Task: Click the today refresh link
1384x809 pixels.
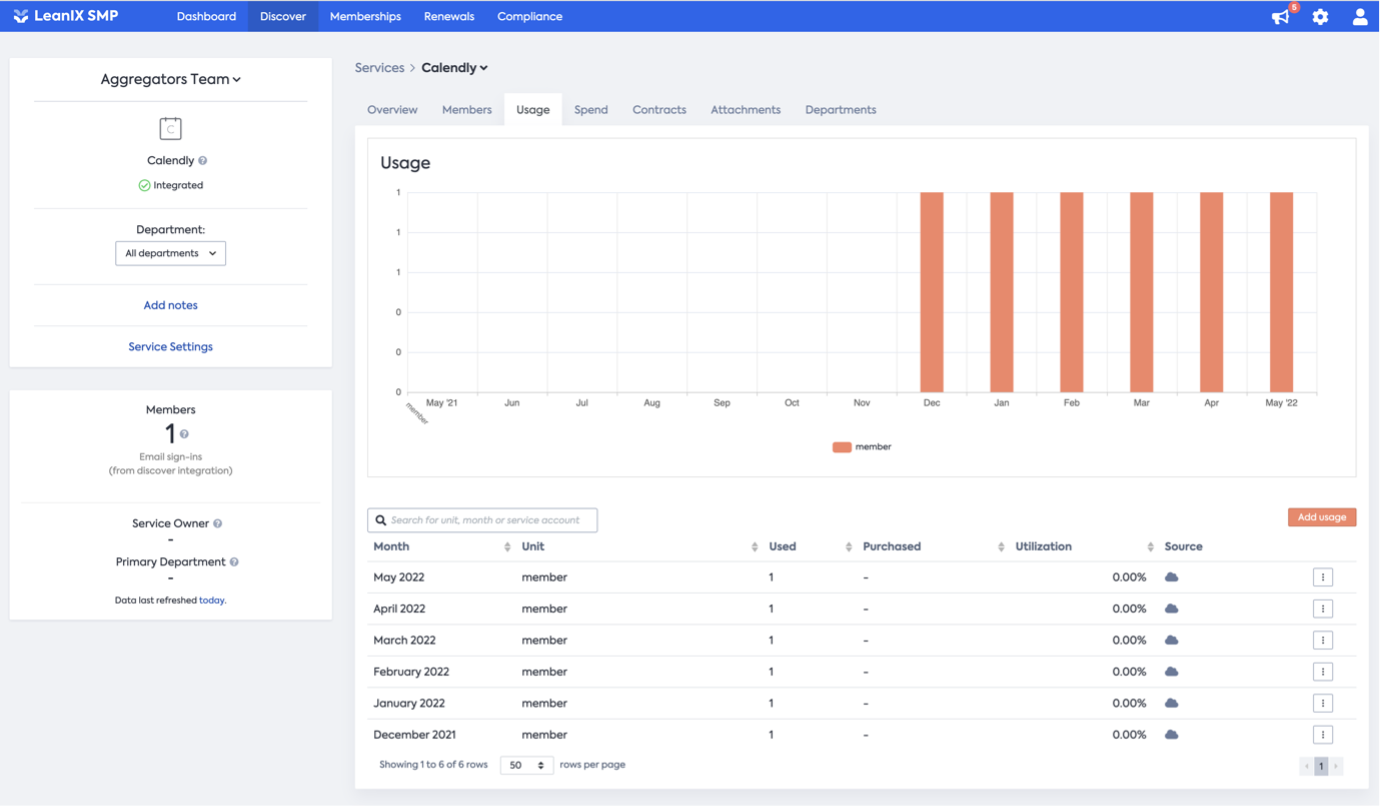Action: click(x=212, y=603)
